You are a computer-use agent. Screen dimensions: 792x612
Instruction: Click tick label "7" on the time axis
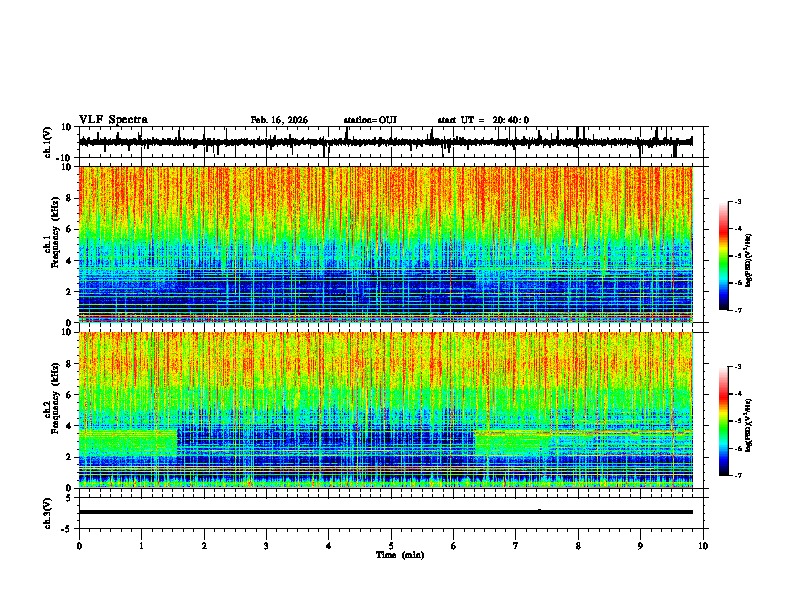[x=516, y=546]
